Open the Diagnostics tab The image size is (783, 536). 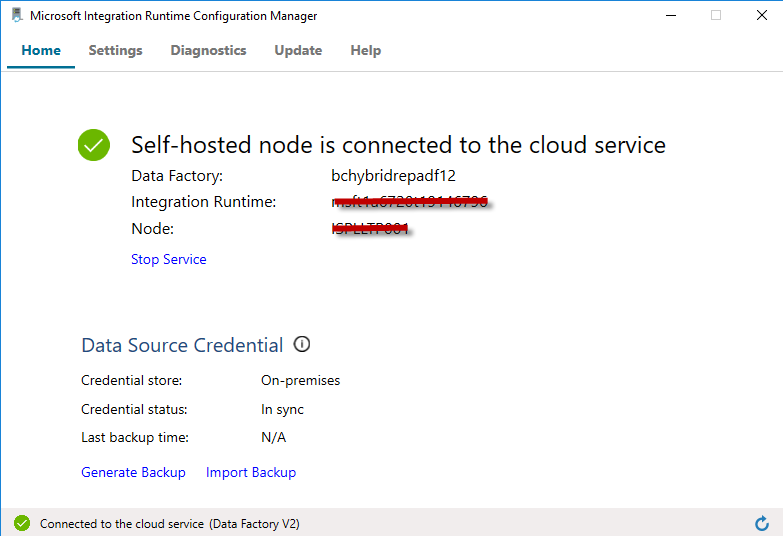tap(208, 50)
